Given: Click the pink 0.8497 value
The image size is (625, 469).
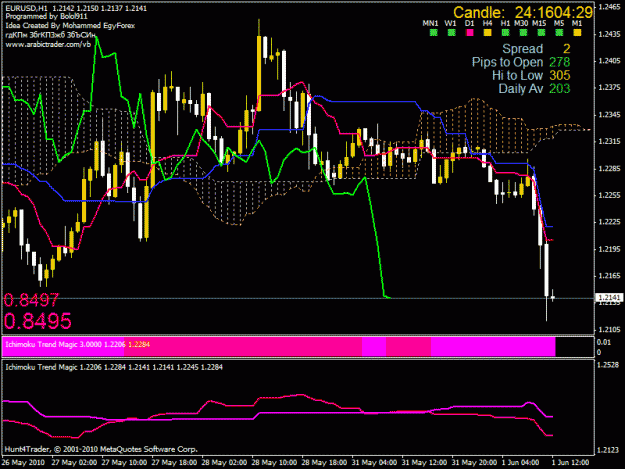Looking at the screenshot, I should click(x=31, y=300).
